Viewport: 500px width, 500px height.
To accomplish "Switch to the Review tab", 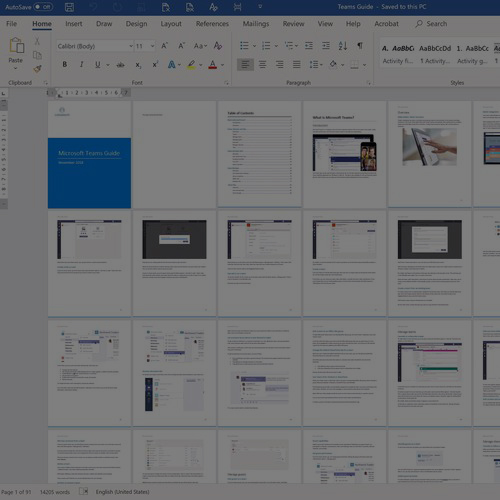I will [x=293, y=24].
